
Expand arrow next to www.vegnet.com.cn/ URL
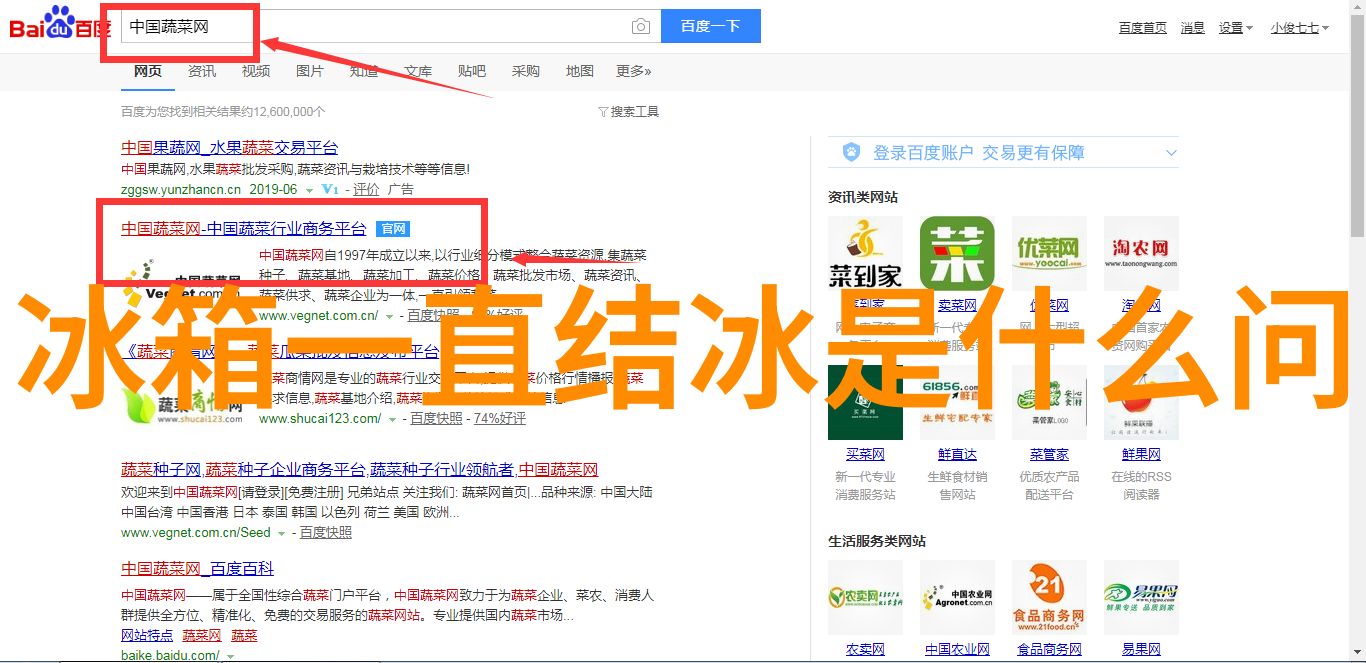point(390,316)
